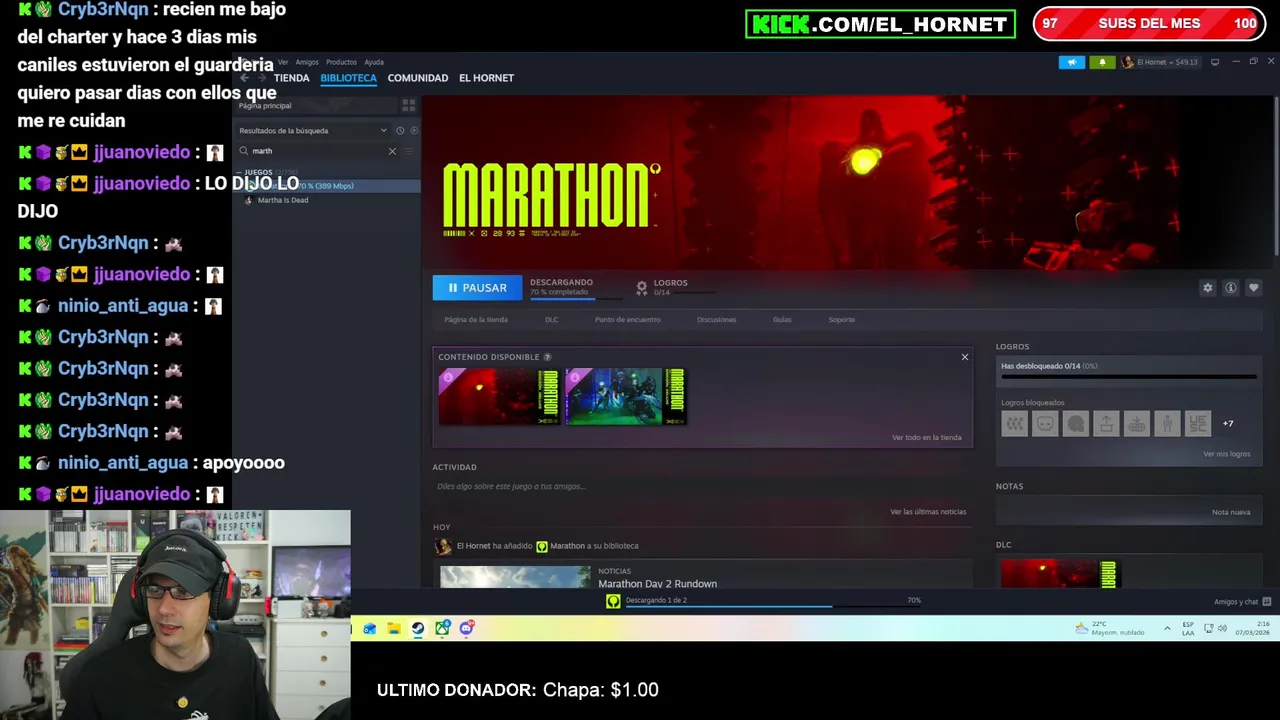Open the Amigos menu
Image resolution: width=1280 pixels, height=720 pixels.
pos(307,62)
